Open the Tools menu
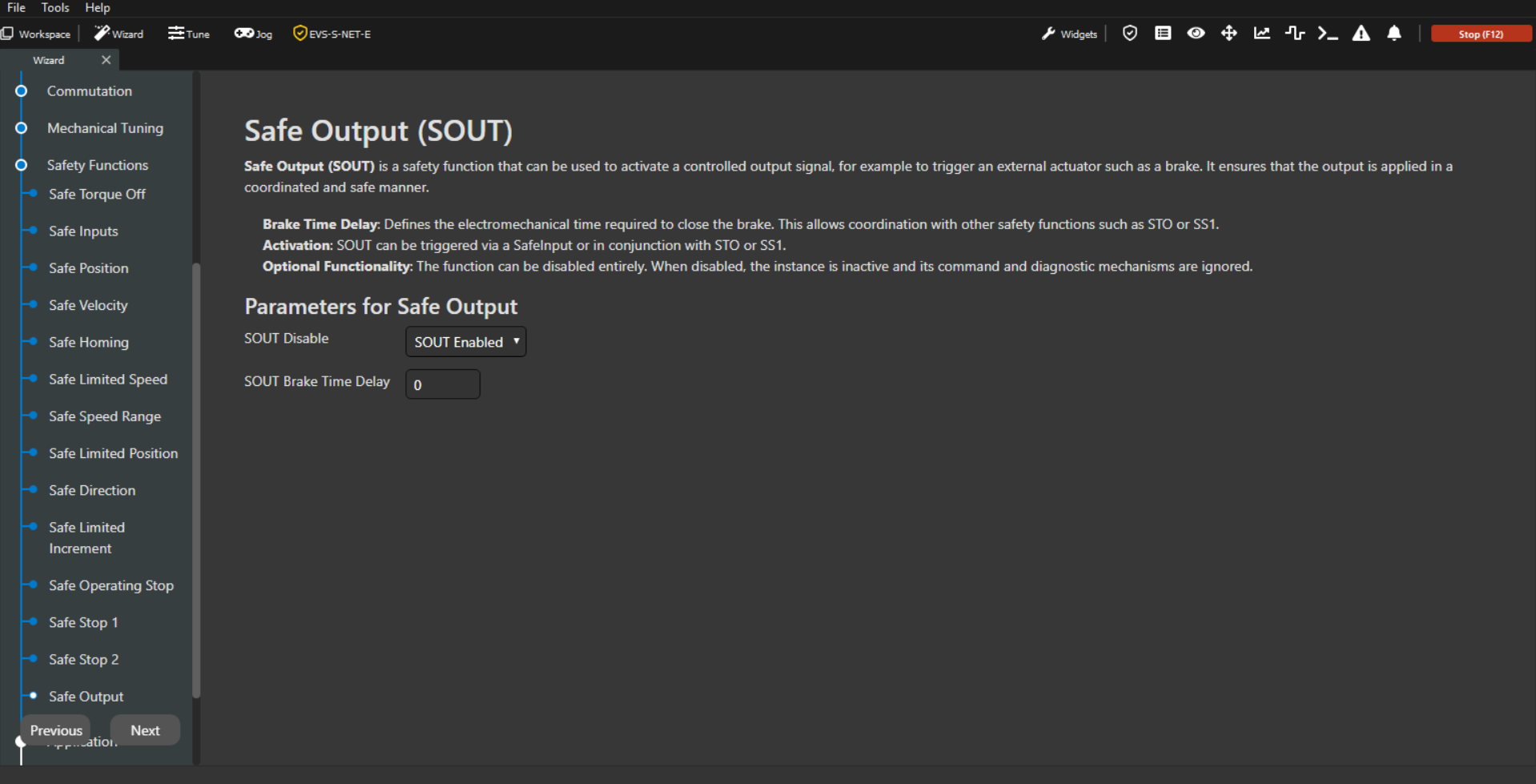This screenshot has height=784, width=1536. [55, 8]
